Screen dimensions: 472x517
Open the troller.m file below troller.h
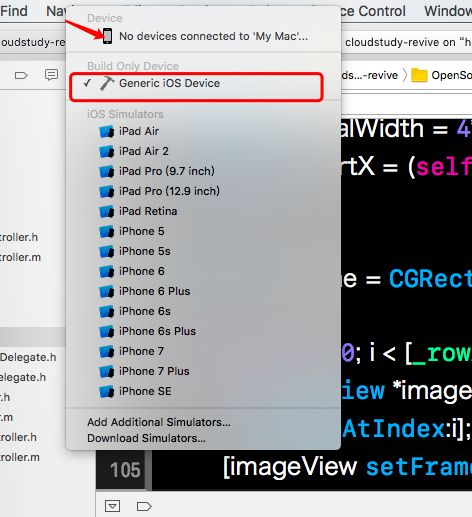tap(20, 257)
